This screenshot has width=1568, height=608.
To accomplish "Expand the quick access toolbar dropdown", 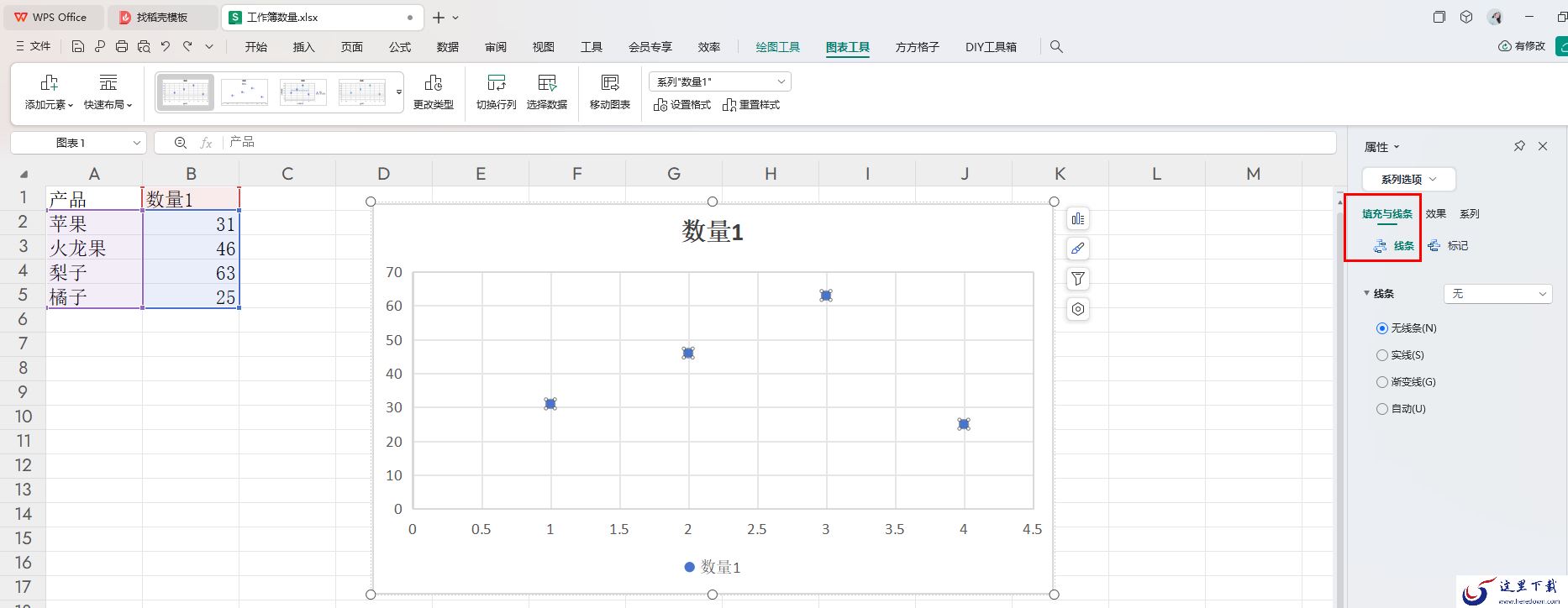I will [x=209, y=47].
